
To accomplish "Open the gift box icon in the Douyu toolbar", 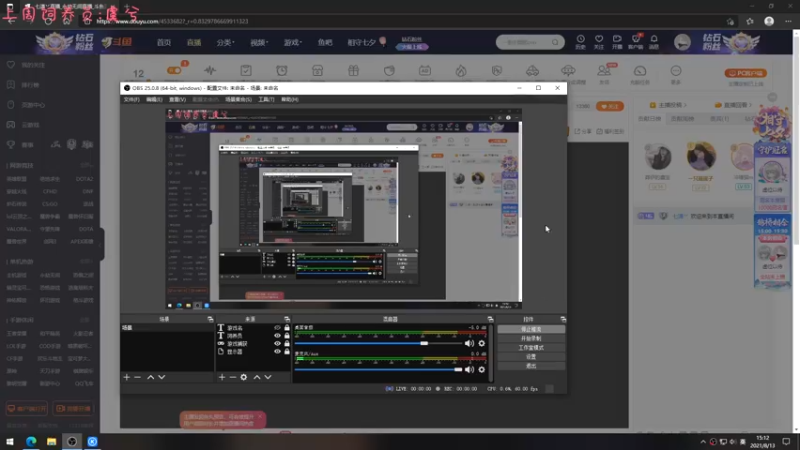I will (354, 71).
